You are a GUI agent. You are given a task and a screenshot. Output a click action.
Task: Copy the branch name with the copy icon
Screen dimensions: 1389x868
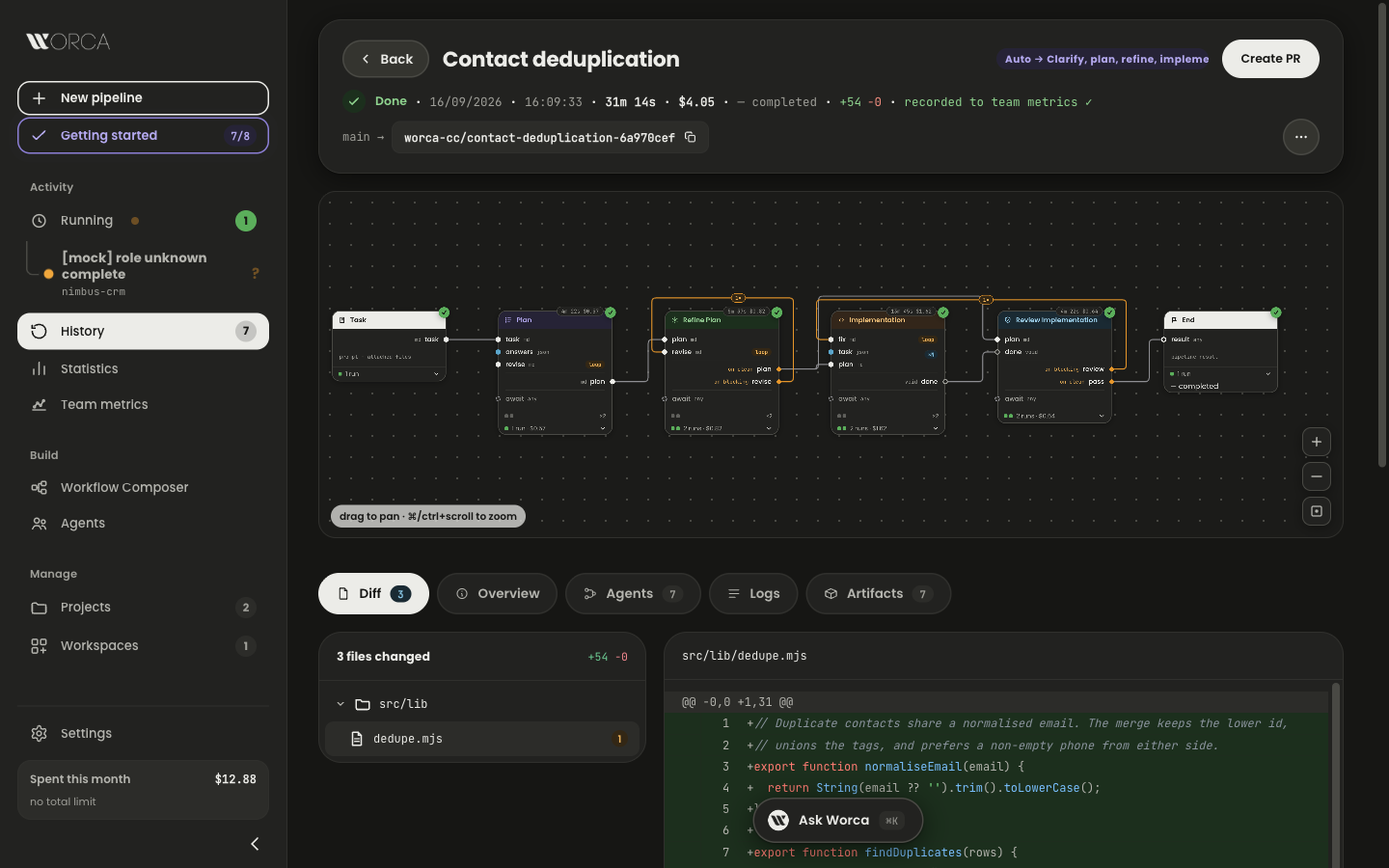click(x=691, y=137)
